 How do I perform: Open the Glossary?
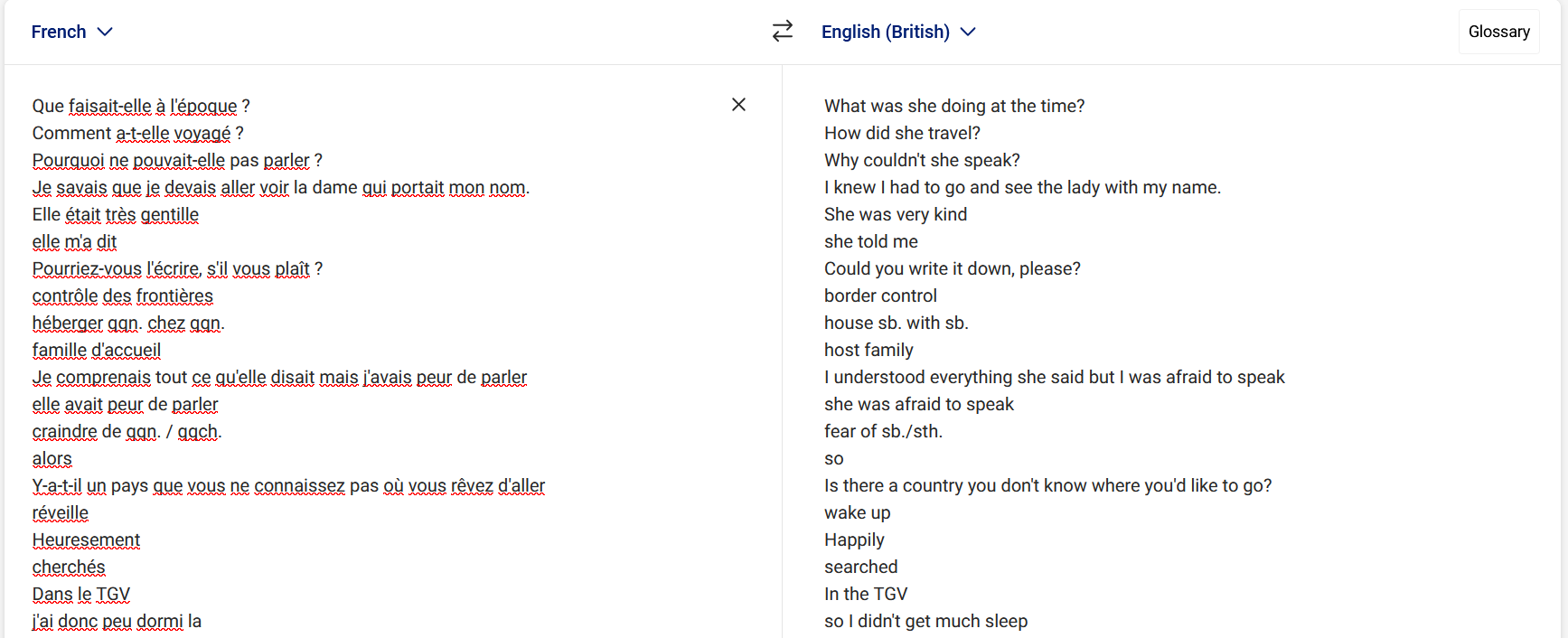click(1498, 32)
